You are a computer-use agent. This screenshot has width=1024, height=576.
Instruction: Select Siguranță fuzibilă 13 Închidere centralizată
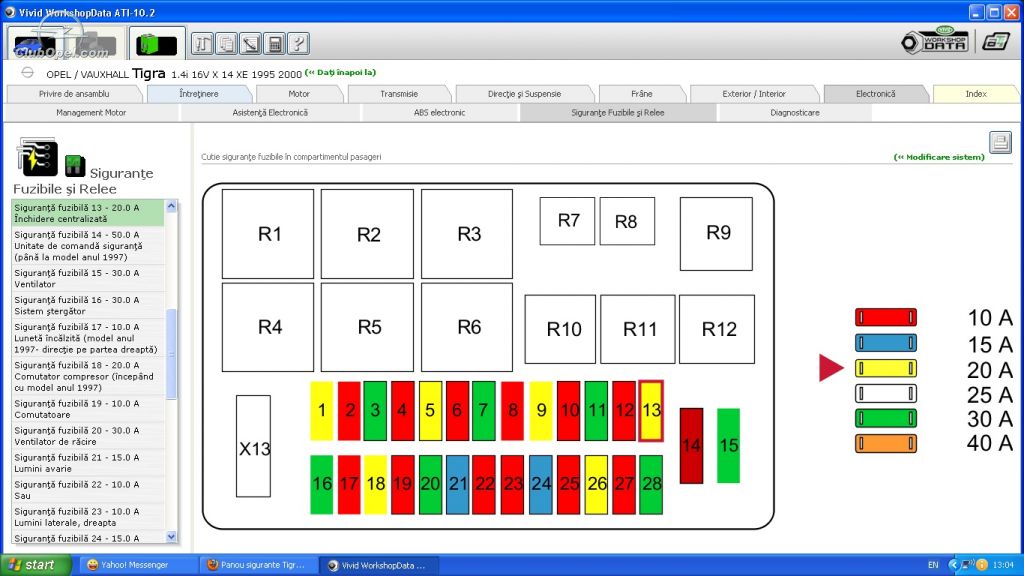pyautogui.click(x=88, y=213)
